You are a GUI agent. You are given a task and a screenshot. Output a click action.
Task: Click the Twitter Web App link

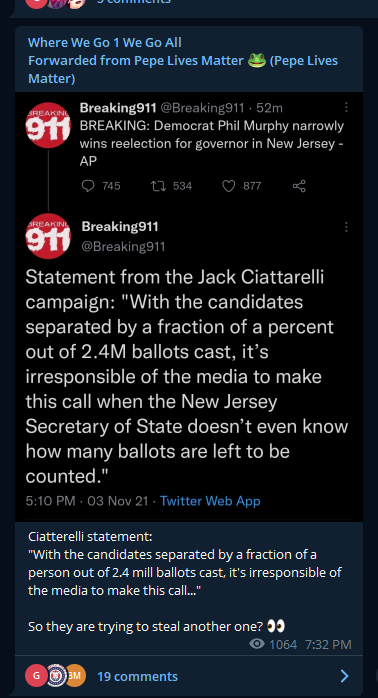(210, 501)
